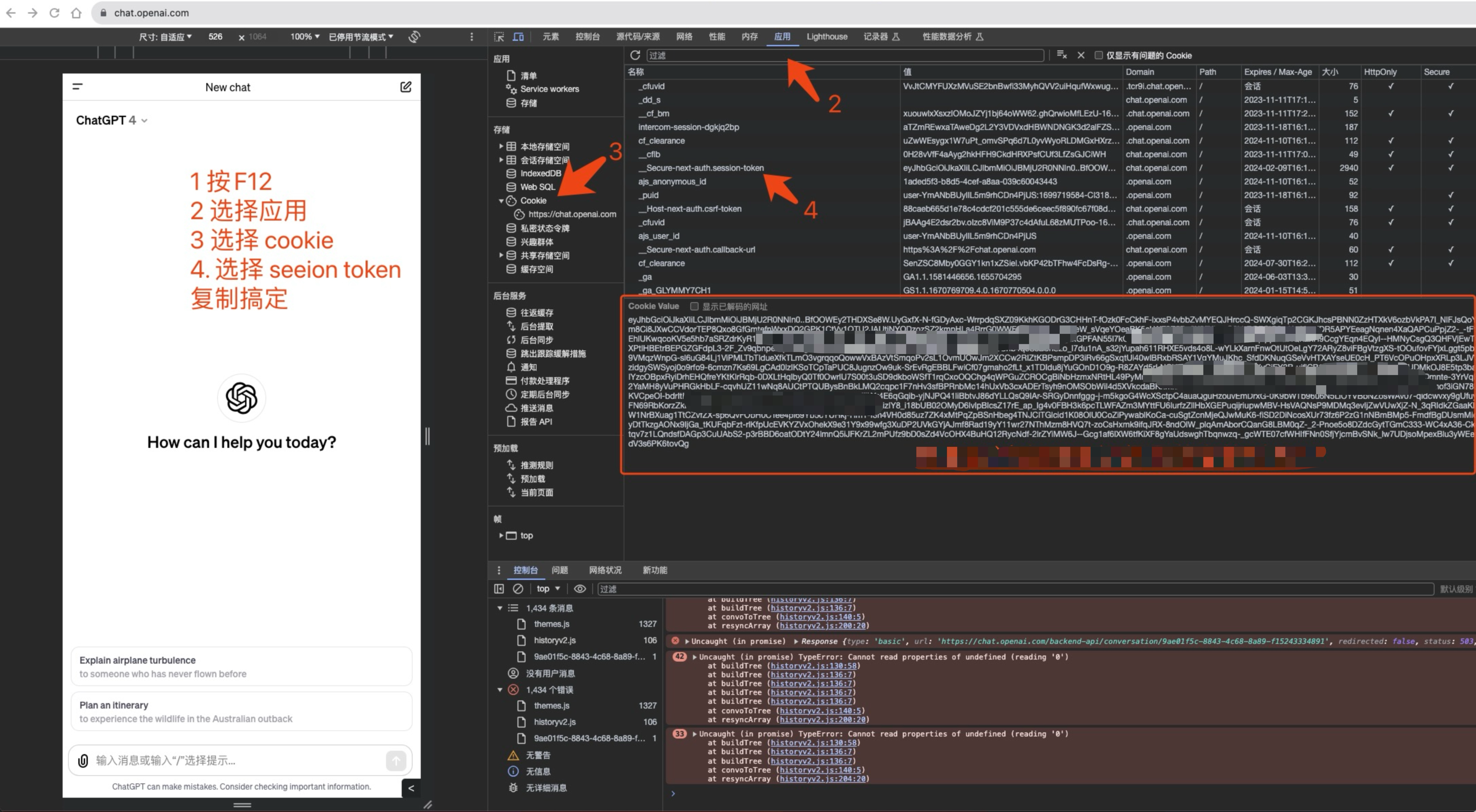The image size is (1476, 812).
Task: Open ChatGPT sidebar menu icon
Action: point(77,86)
